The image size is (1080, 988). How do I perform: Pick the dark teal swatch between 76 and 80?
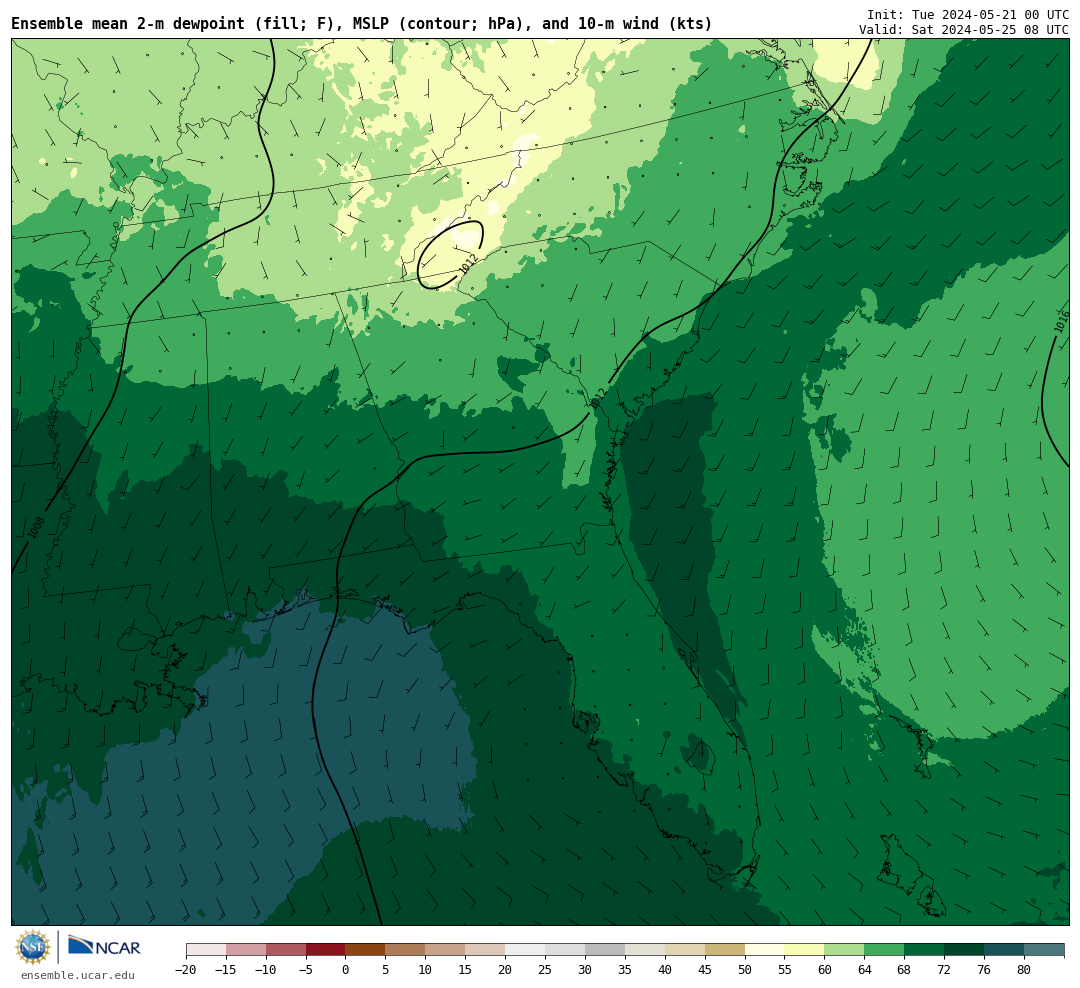point(1004,950)
